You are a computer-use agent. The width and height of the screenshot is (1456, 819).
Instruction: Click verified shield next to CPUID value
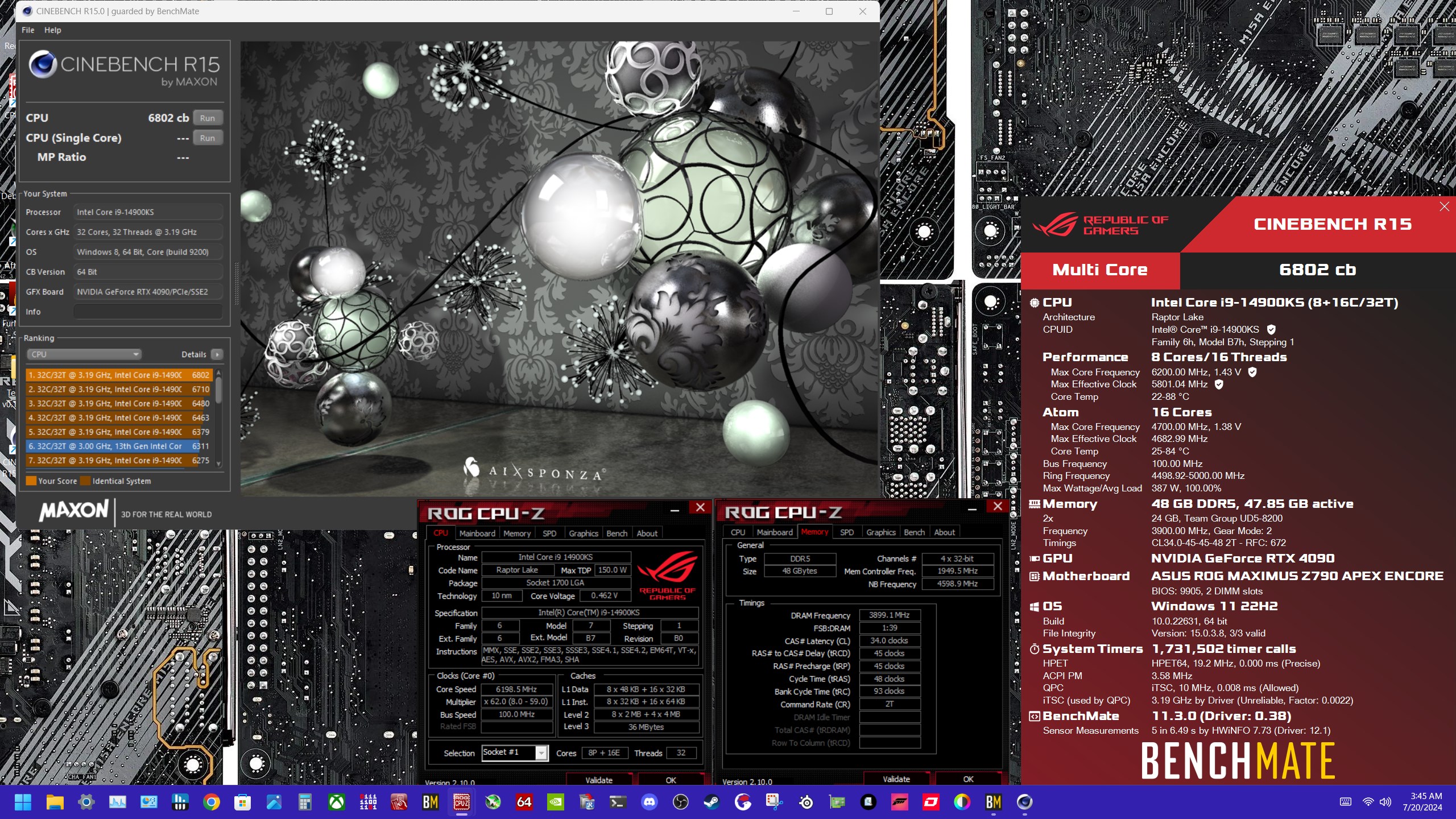1271,329
